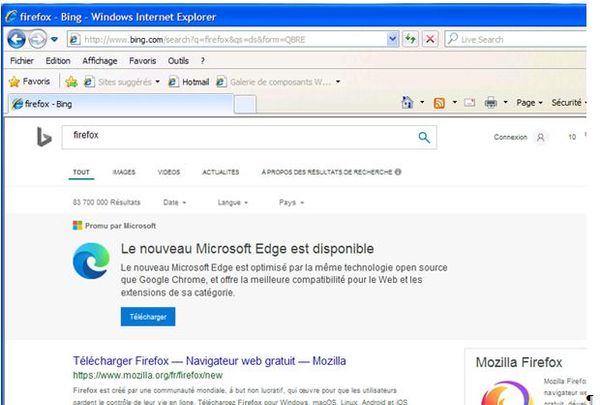Open Télécharger Firefox — Navigateur web gratuit result

(209, 361)
